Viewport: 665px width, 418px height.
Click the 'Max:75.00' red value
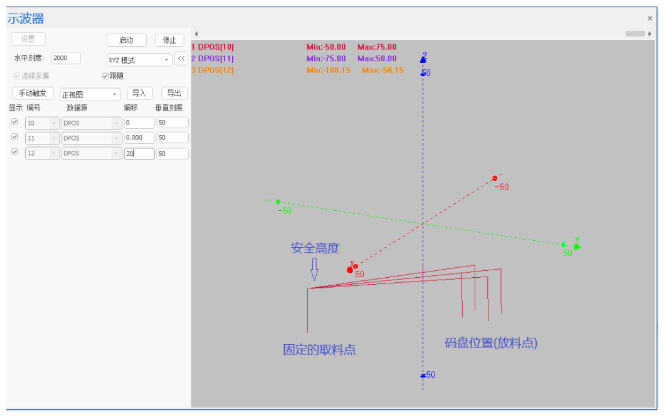click(x=377, y=47)
